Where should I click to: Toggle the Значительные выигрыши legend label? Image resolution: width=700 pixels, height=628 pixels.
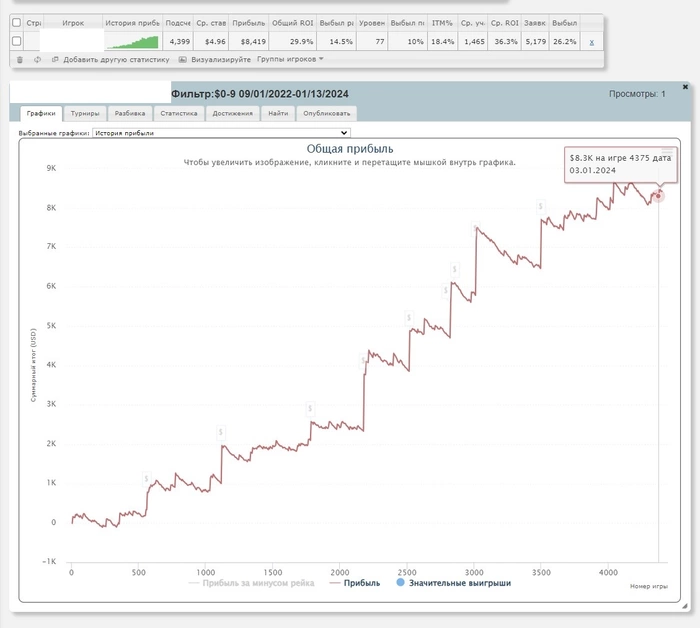460,583
